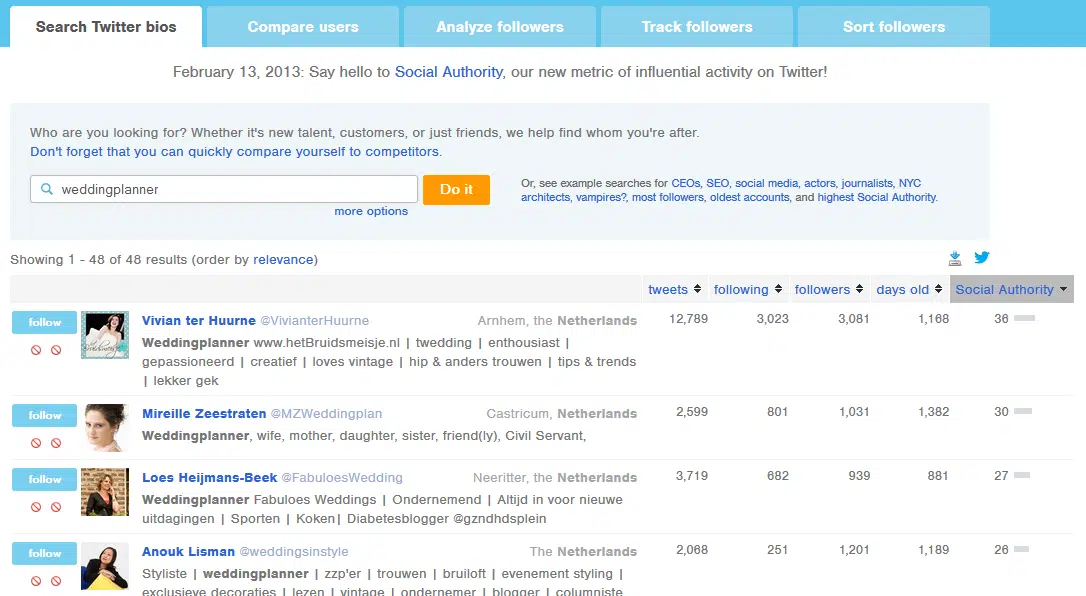Click the Twitter bird icon above results
1086x596 pixels.
pyautogui.click(x=982, y=258)
